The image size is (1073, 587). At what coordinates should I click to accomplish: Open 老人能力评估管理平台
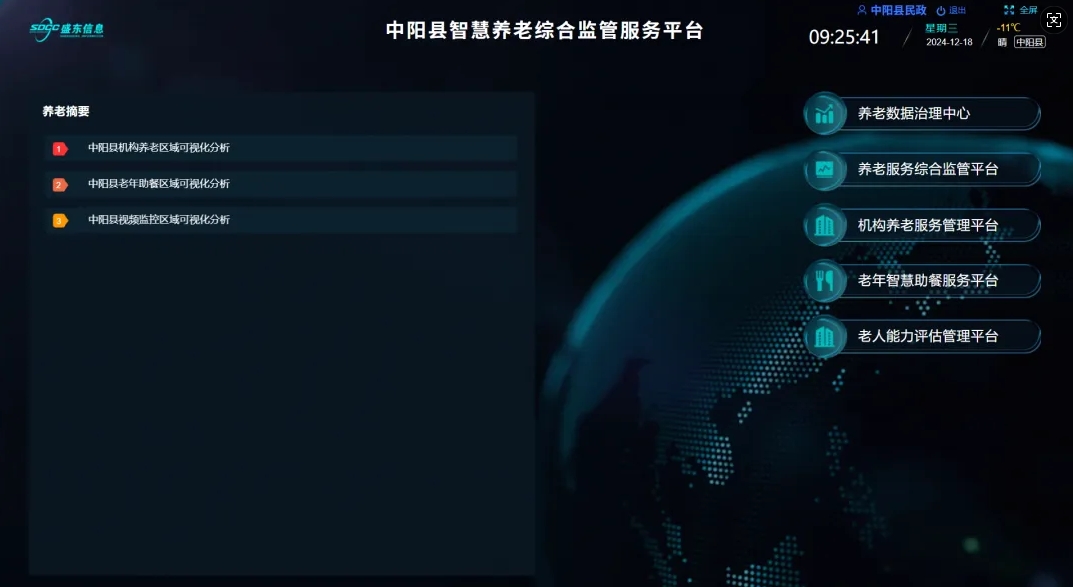tap(922, 336)
